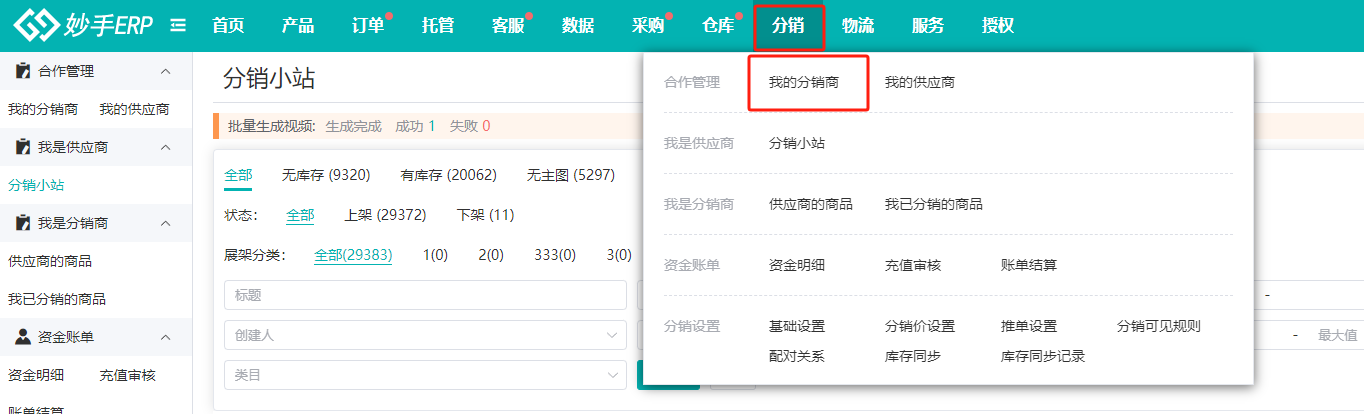This screenshot has width=1364, height=414.
Task: Open the 授权 top menu
Action: [x=998, y=26]
